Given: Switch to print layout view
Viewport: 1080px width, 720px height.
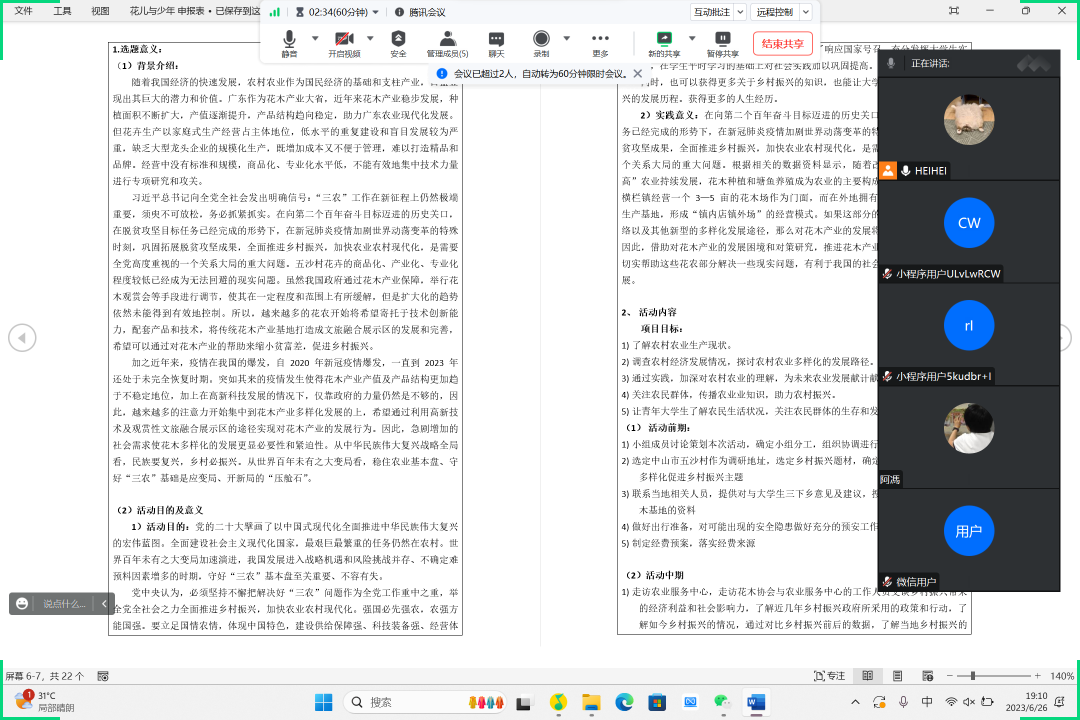Looking at the screenshot, I should pyautogui.click(x=897, y=676).
